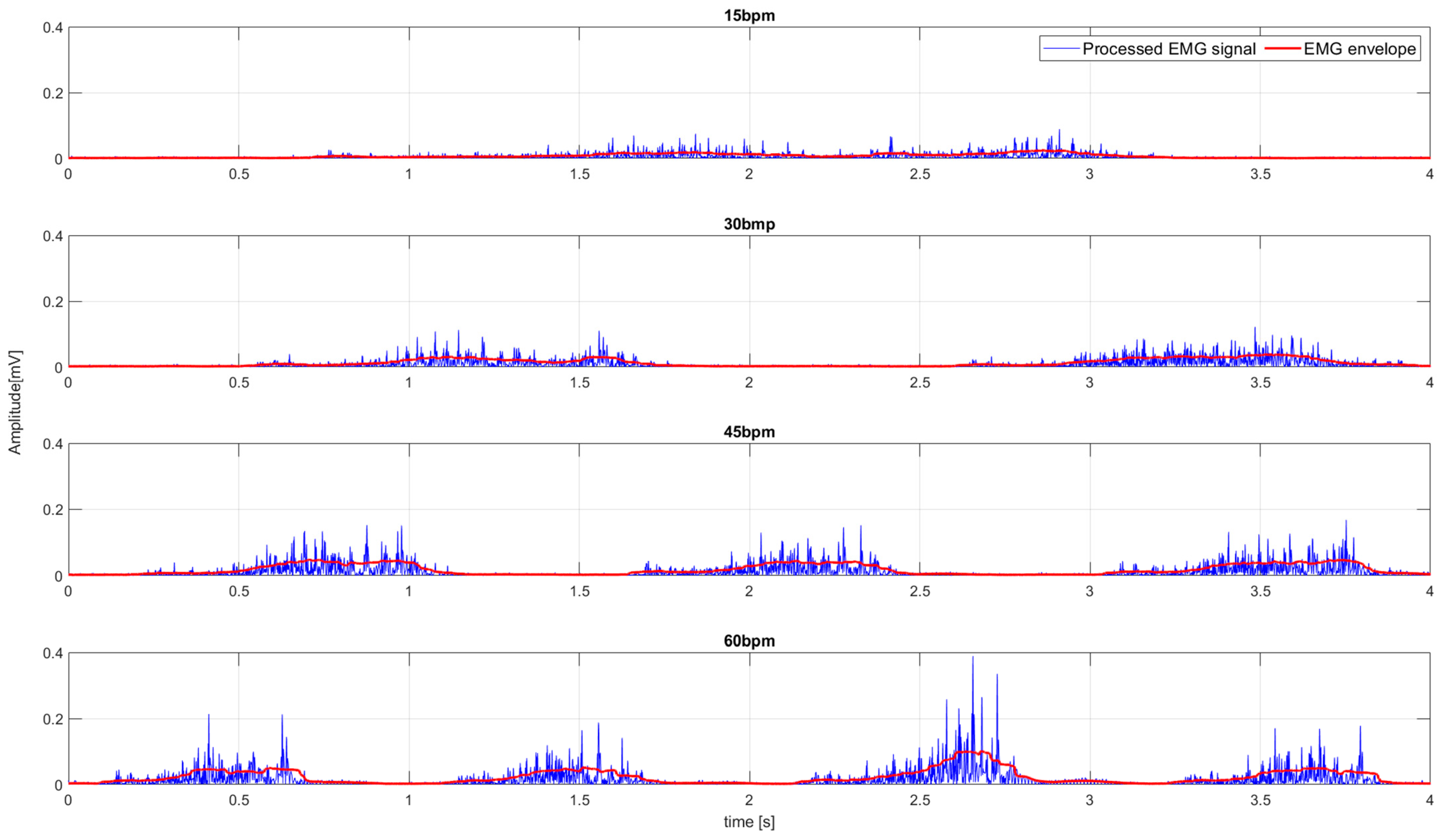
Task: Click x-tick 0.5 below the 15bpm plot
Action: coord(239,174)
